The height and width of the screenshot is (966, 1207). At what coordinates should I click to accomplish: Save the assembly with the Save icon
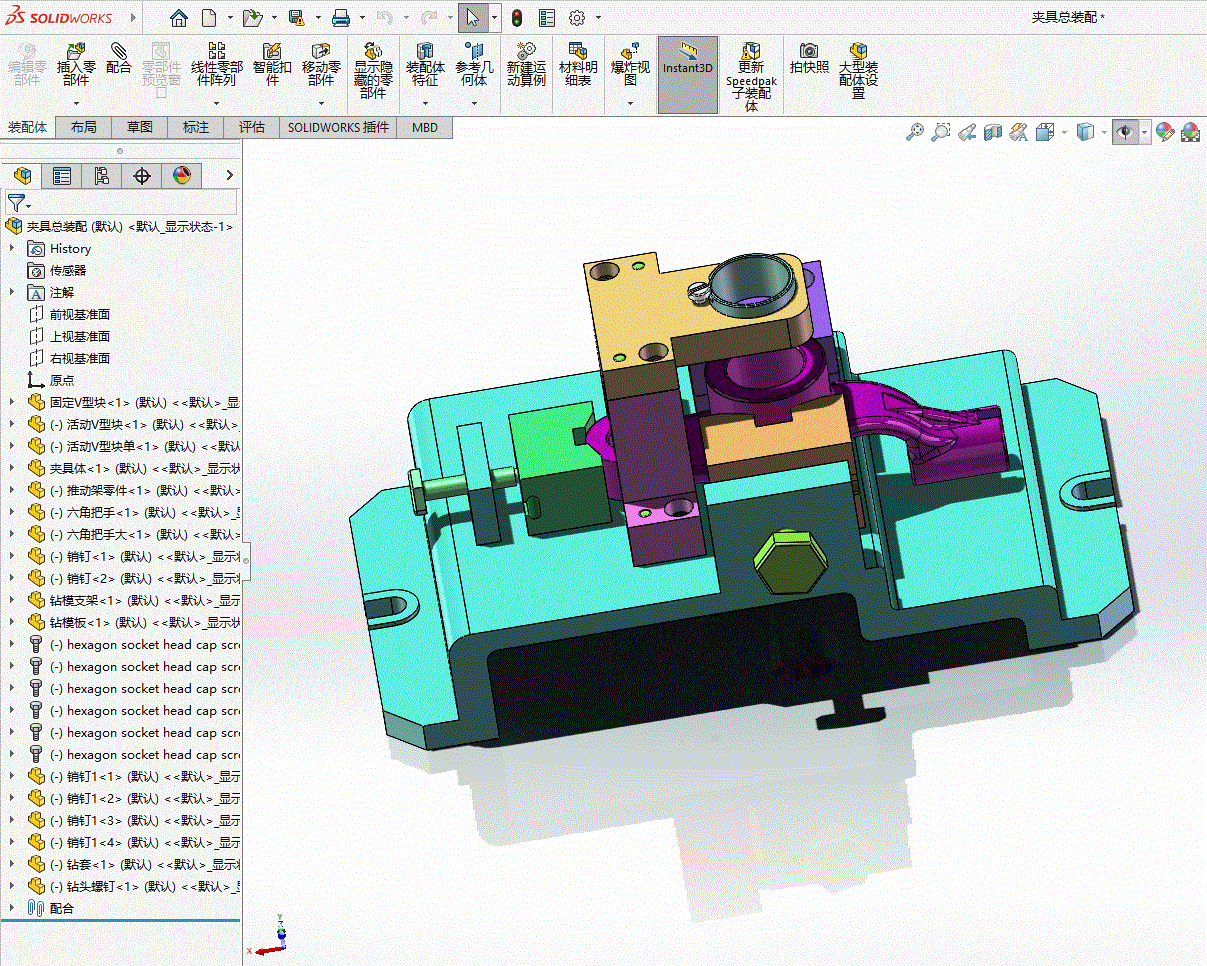[296, 18]
